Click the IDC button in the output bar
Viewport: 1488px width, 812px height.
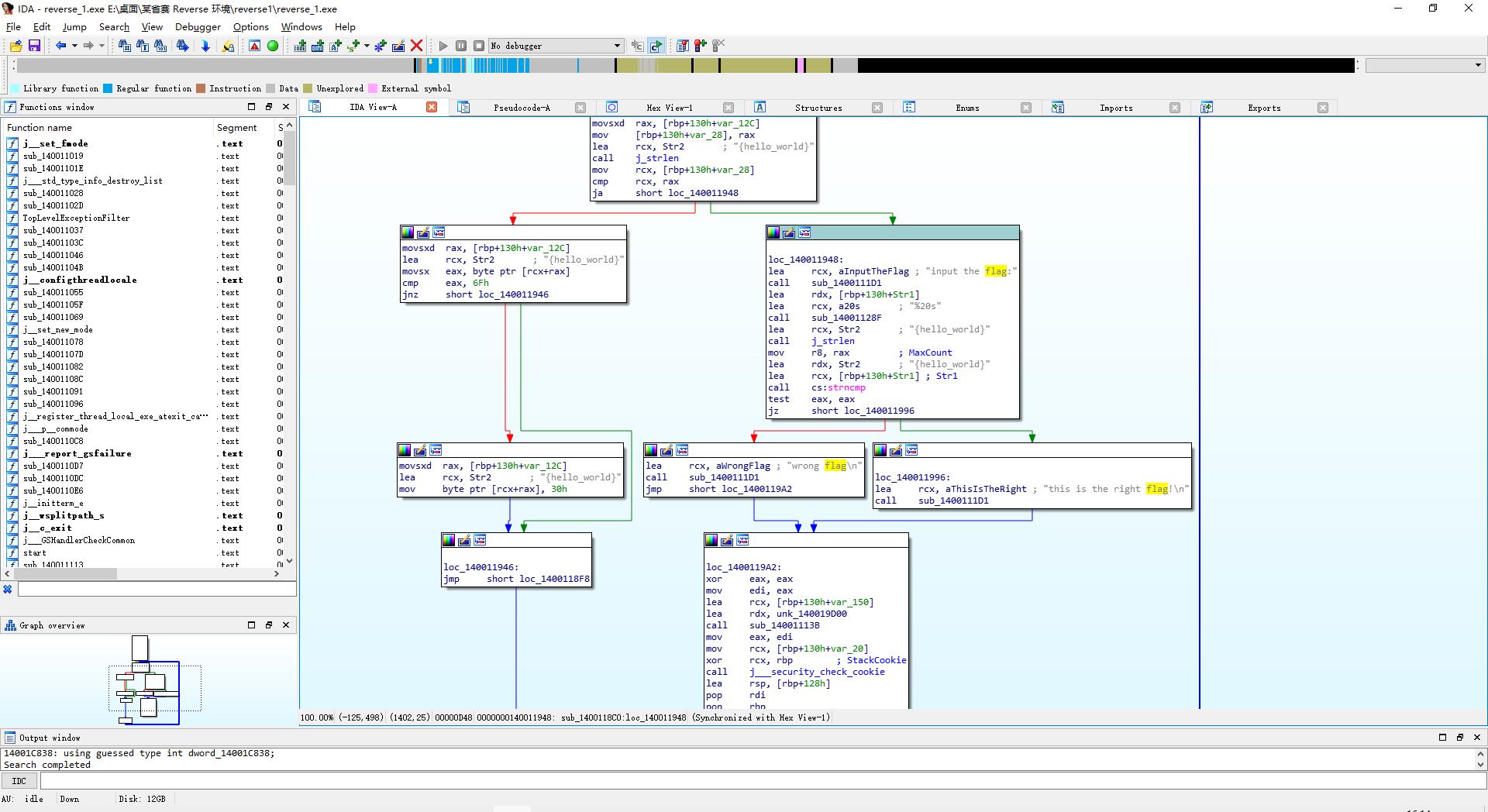point(19,781)
